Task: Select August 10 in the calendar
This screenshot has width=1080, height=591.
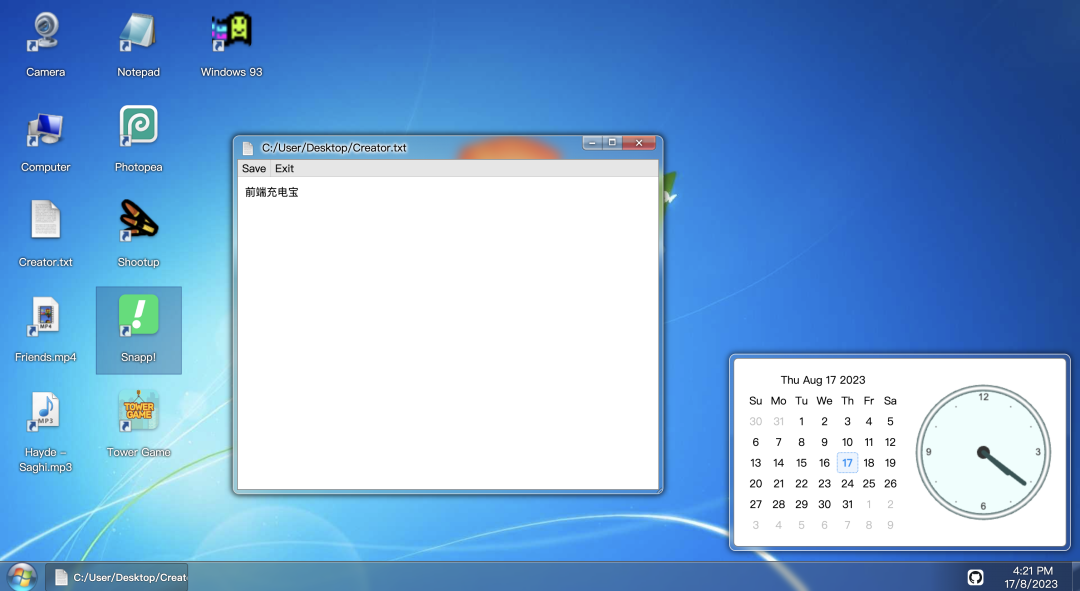Action: pyautogui.click(x=847, y=442)
